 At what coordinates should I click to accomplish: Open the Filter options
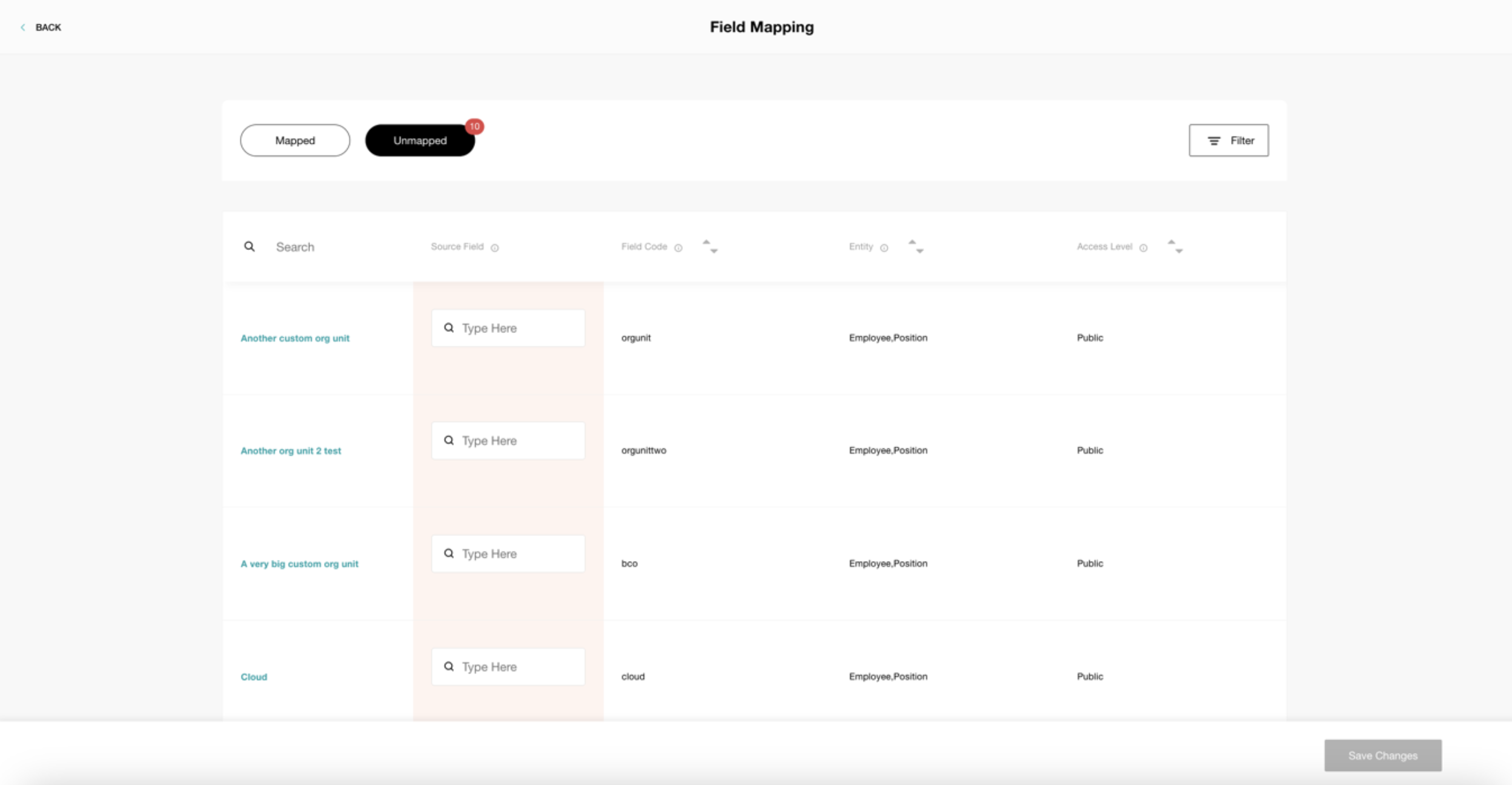click(x=1229, y=140)
